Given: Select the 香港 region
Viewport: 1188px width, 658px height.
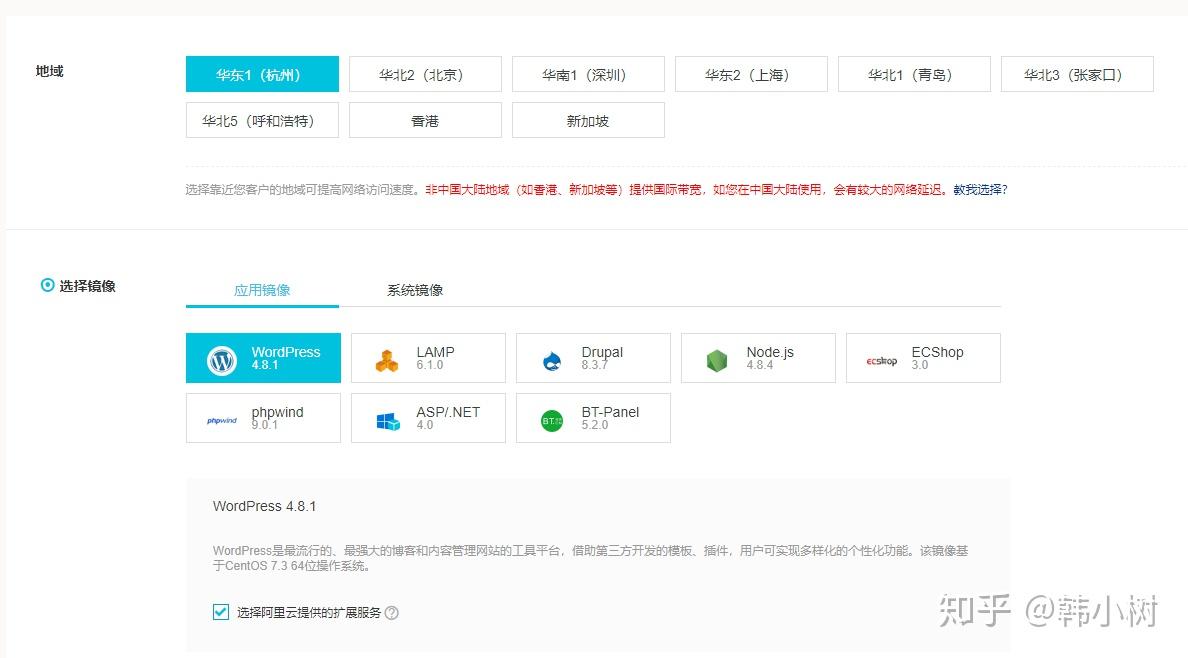Looking at the screenshot, I should coord(425,121).
